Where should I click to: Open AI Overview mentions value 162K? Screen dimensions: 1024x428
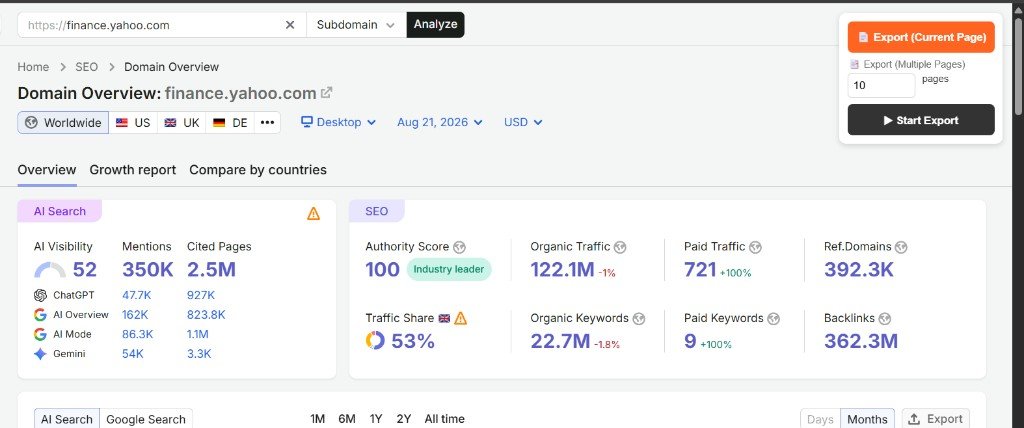click(134, 315)
